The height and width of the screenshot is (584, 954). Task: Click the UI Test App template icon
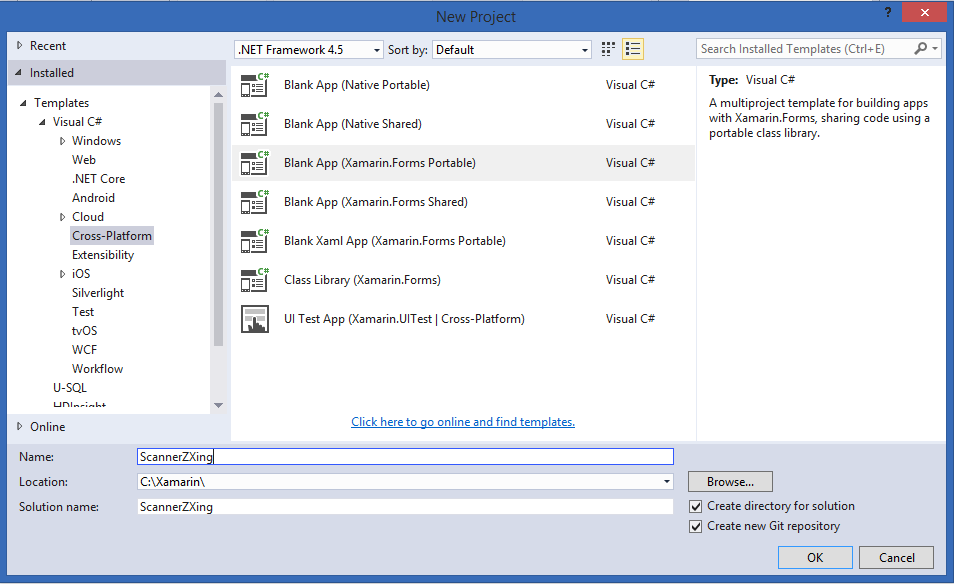click(x=253, y=318)
